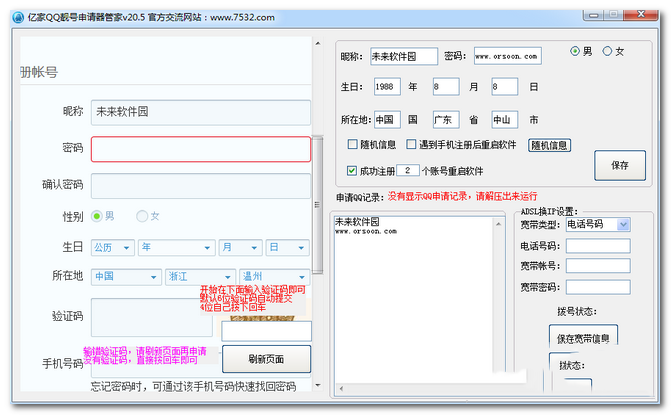Click the country field showing 中国 at right
Image resolution: width=671 pixels, height=415 pixels.
387,119
